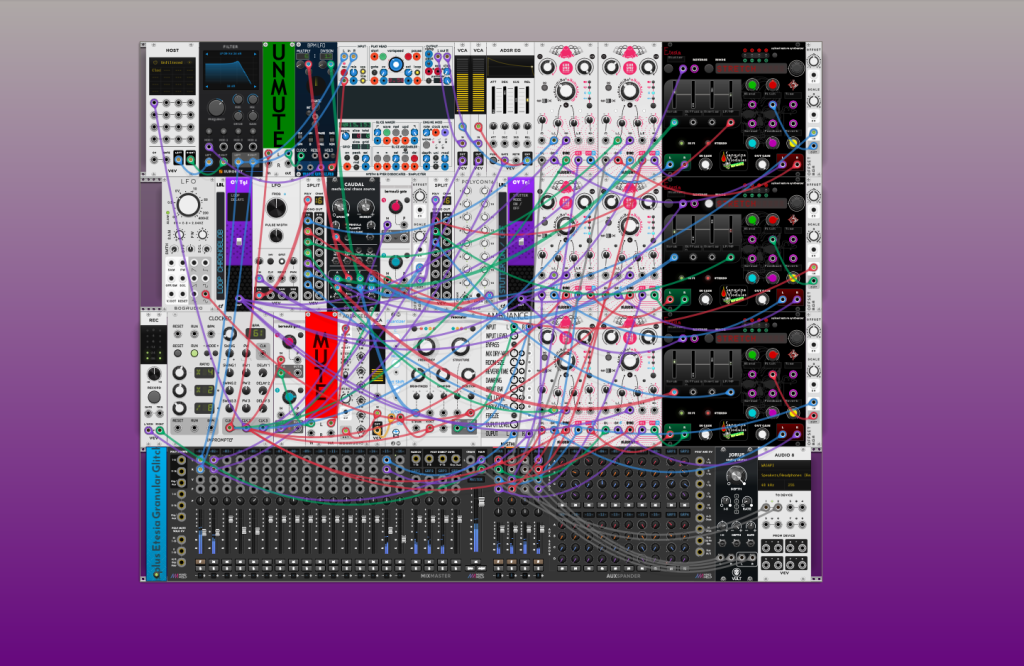1024x666 pixels.
Task: Flip the LOOP DELAYS switch on OV Tgl
Action: (239, 242)
